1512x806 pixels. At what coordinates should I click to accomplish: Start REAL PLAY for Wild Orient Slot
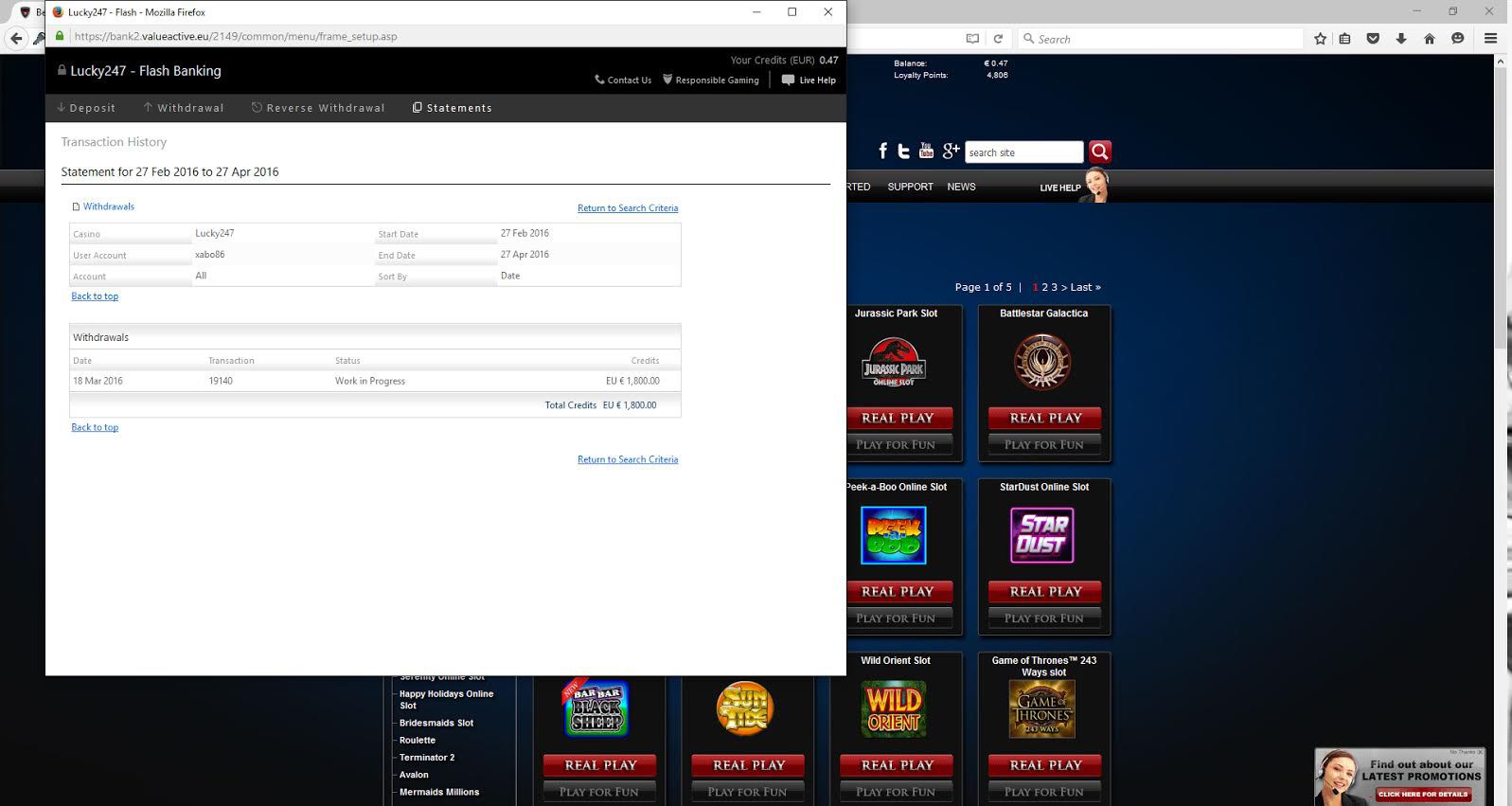pos(897,765)
